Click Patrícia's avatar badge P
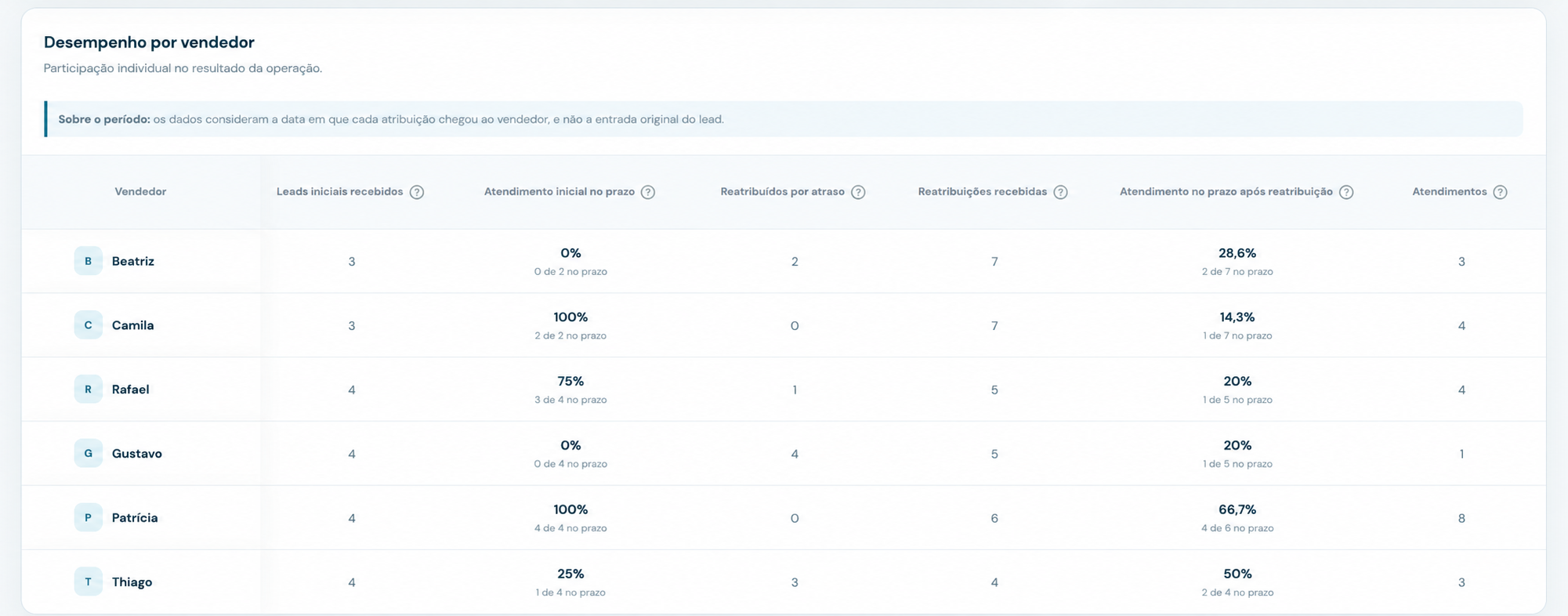1568x616 pixels. pyautogui.click(x=88, y=517)
